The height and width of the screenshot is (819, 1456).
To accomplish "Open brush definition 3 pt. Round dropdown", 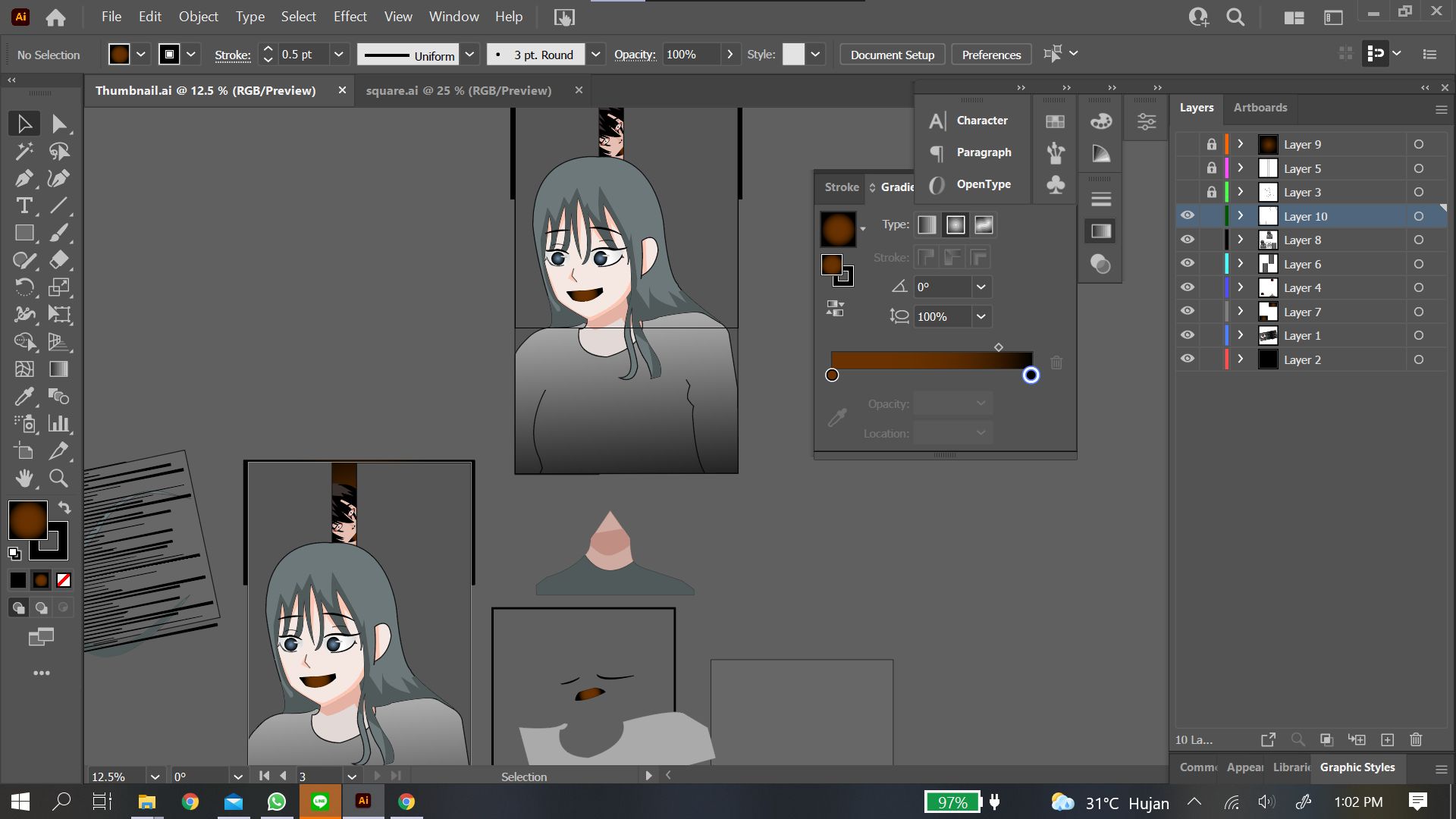I will pos(596,55).
